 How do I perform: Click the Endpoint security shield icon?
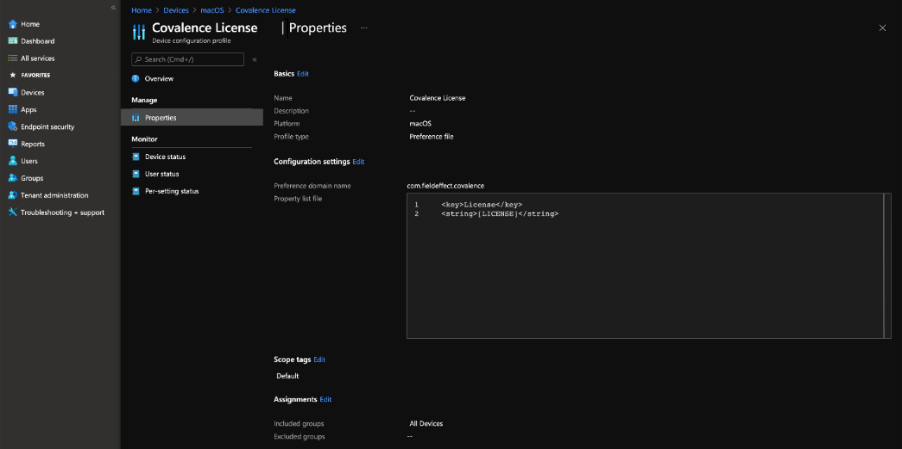click(13, 126)
